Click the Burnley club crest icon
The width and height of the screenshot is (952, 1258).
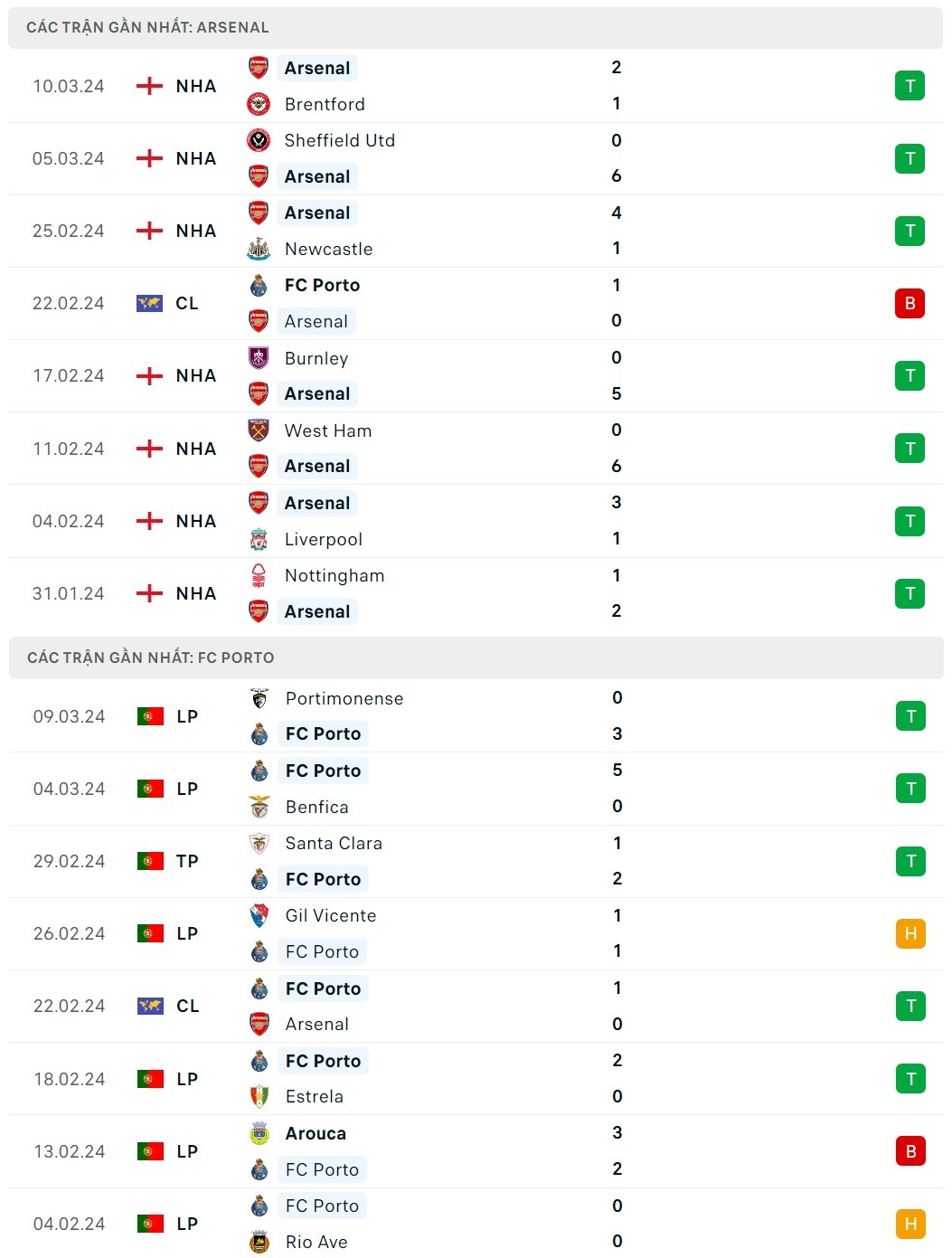coord(259,357)
